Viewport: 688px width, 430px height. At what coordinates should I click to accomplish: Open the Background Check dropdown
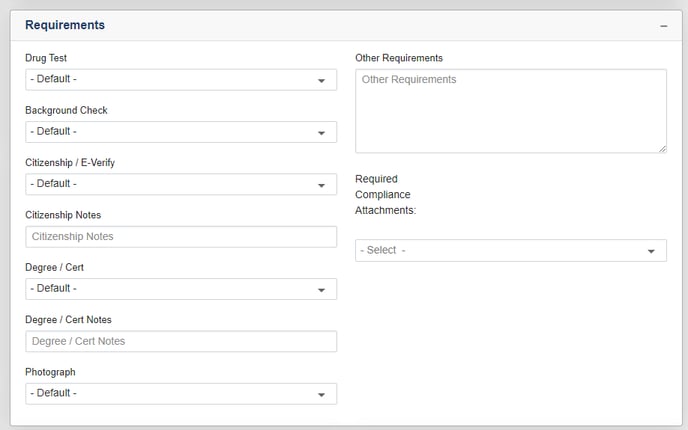(x=181, y=132)
